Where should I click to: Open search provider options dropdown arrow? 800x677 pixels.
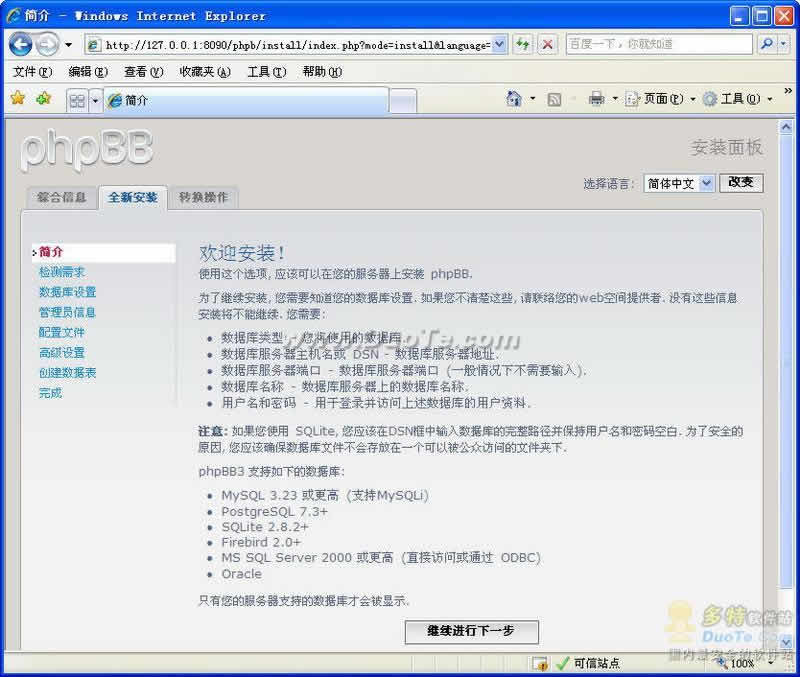(783, 44)
